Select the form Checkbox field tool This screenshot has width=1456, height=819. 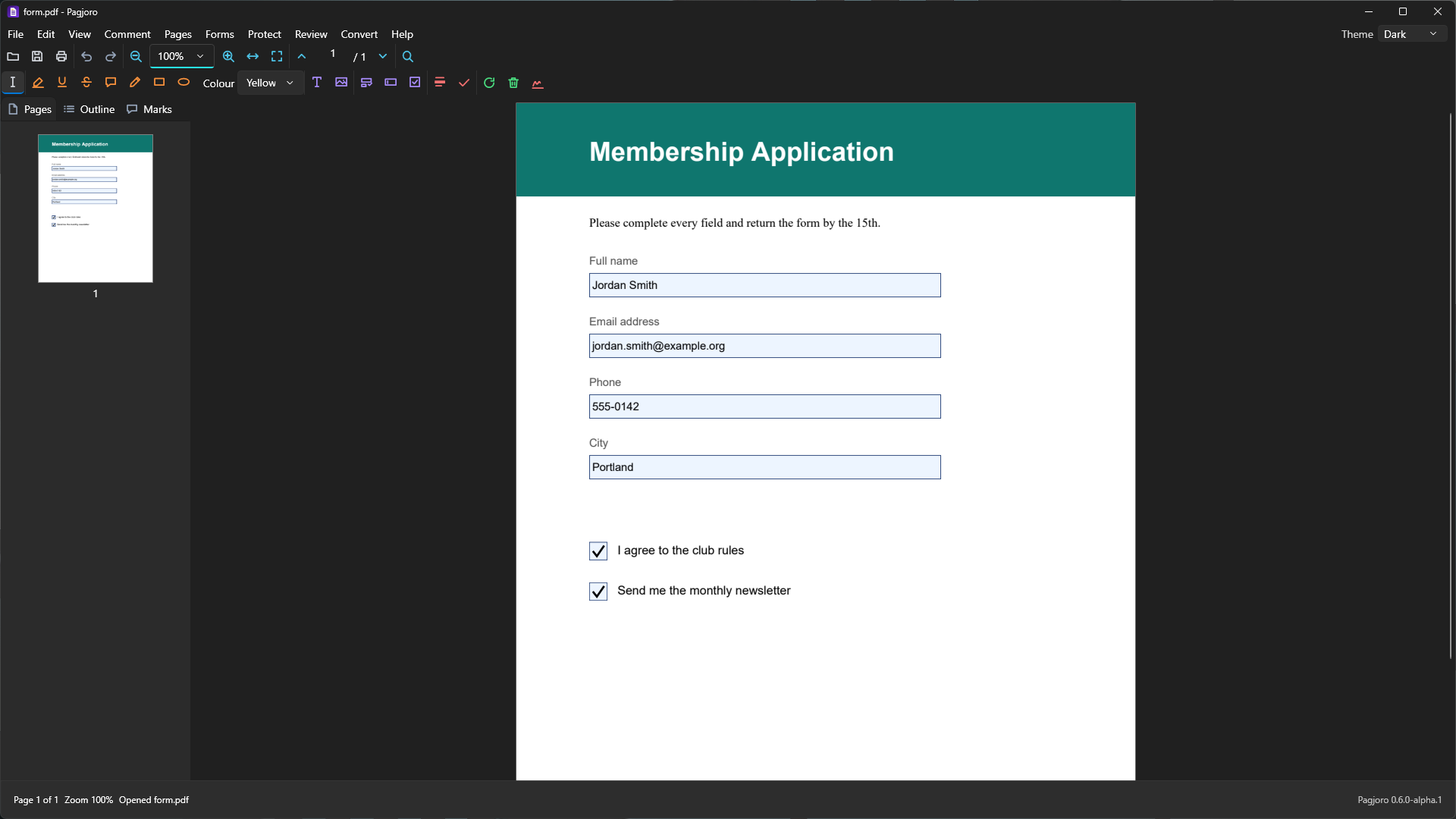[415, 83]
